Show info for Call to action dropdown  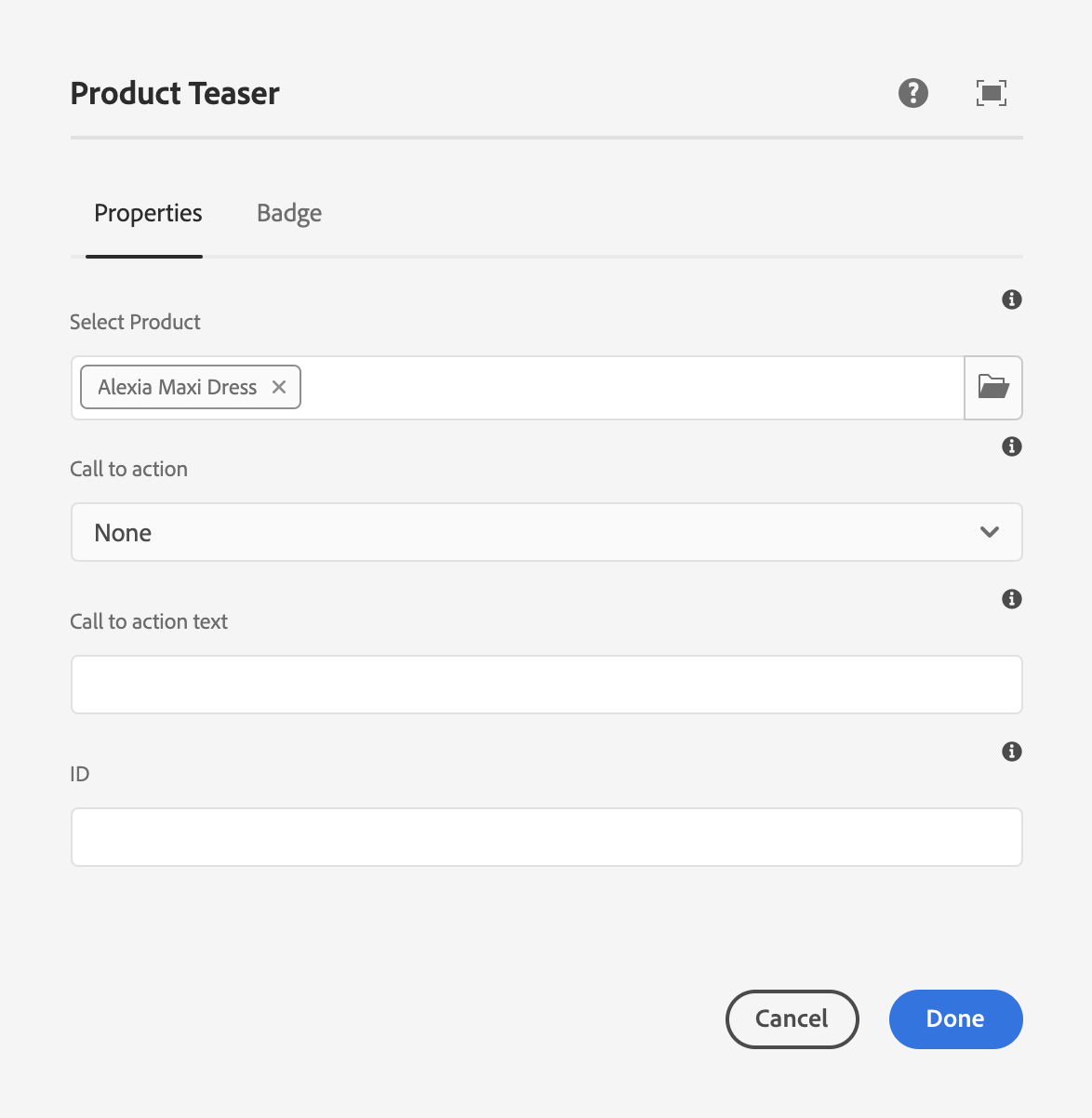point(1012,446)
